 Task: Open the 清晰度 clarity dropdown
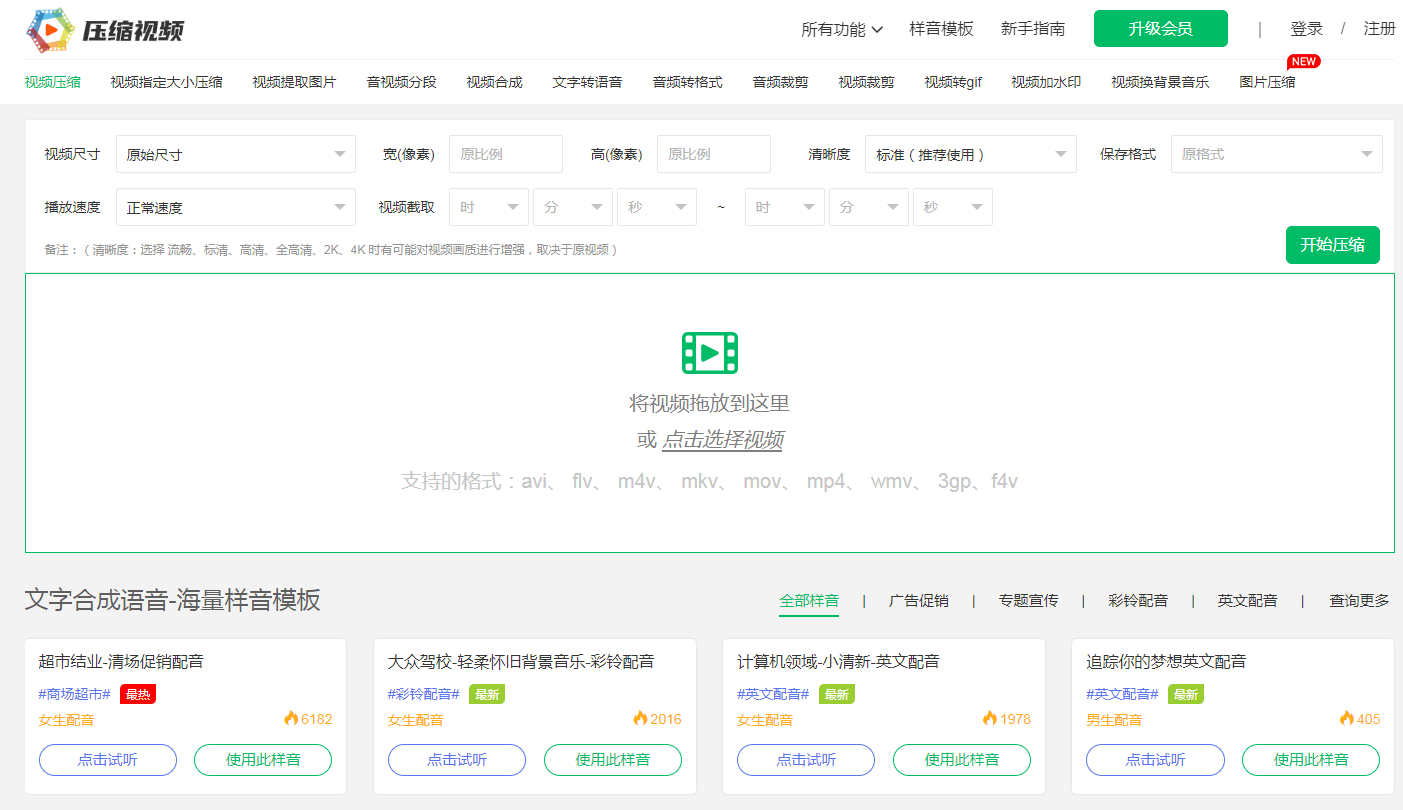click(x=969, y=154)
